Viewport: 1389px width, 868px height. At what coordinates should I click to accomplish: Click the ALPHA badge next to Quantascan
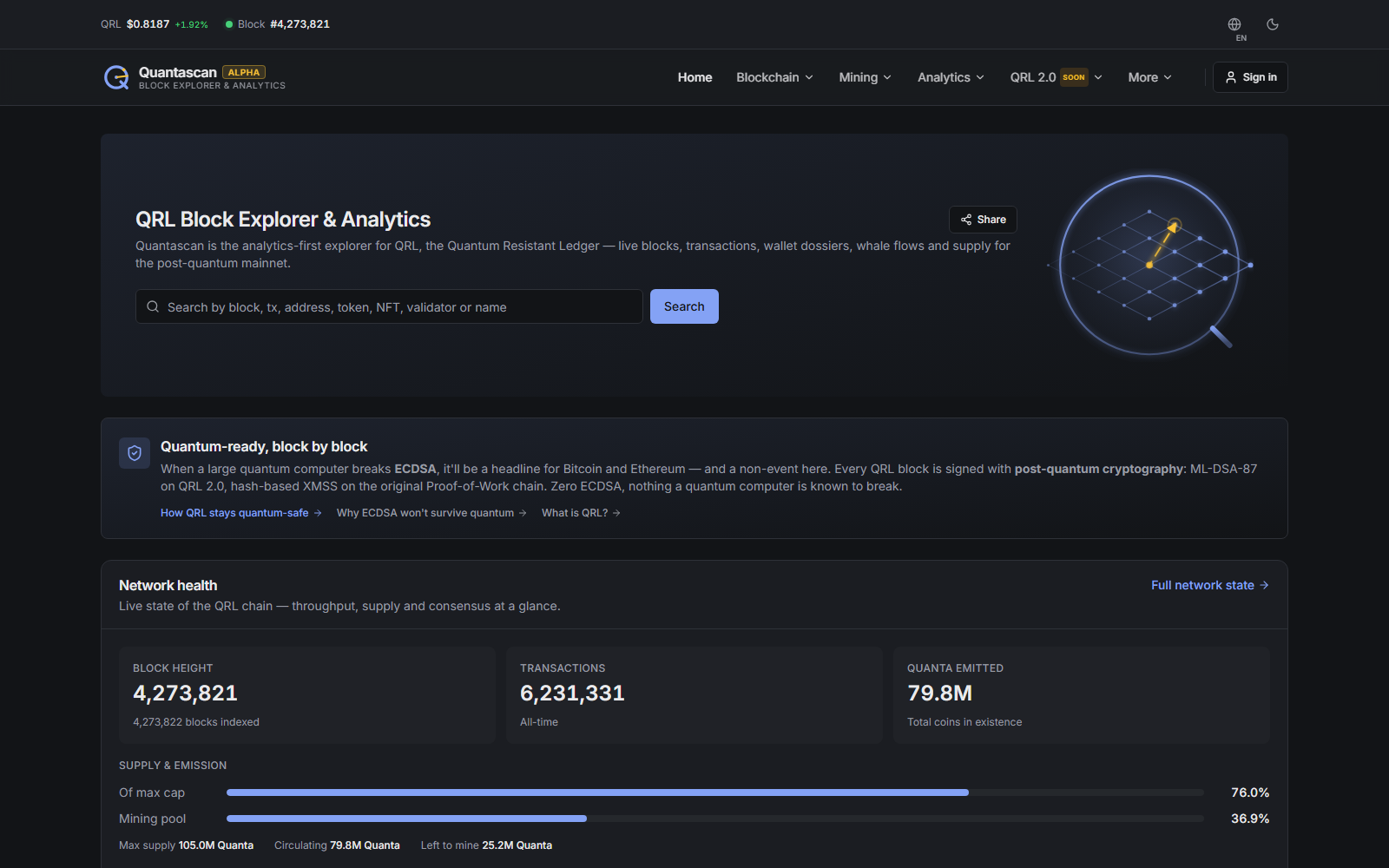[244, 72]
